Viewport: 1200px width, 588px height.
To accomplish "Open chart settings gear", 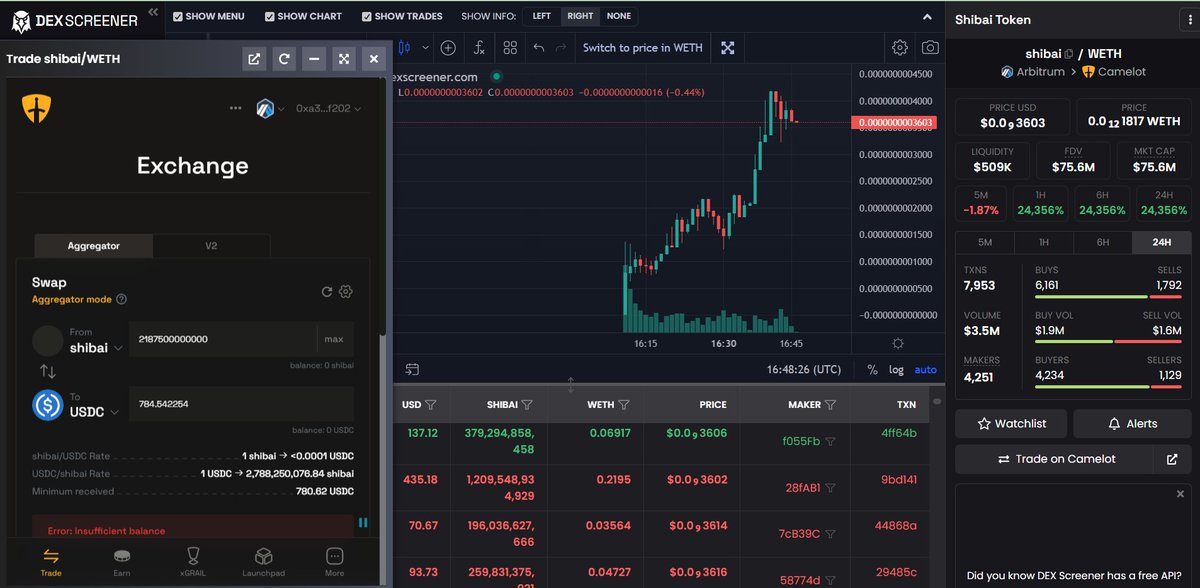I will 900,47.
